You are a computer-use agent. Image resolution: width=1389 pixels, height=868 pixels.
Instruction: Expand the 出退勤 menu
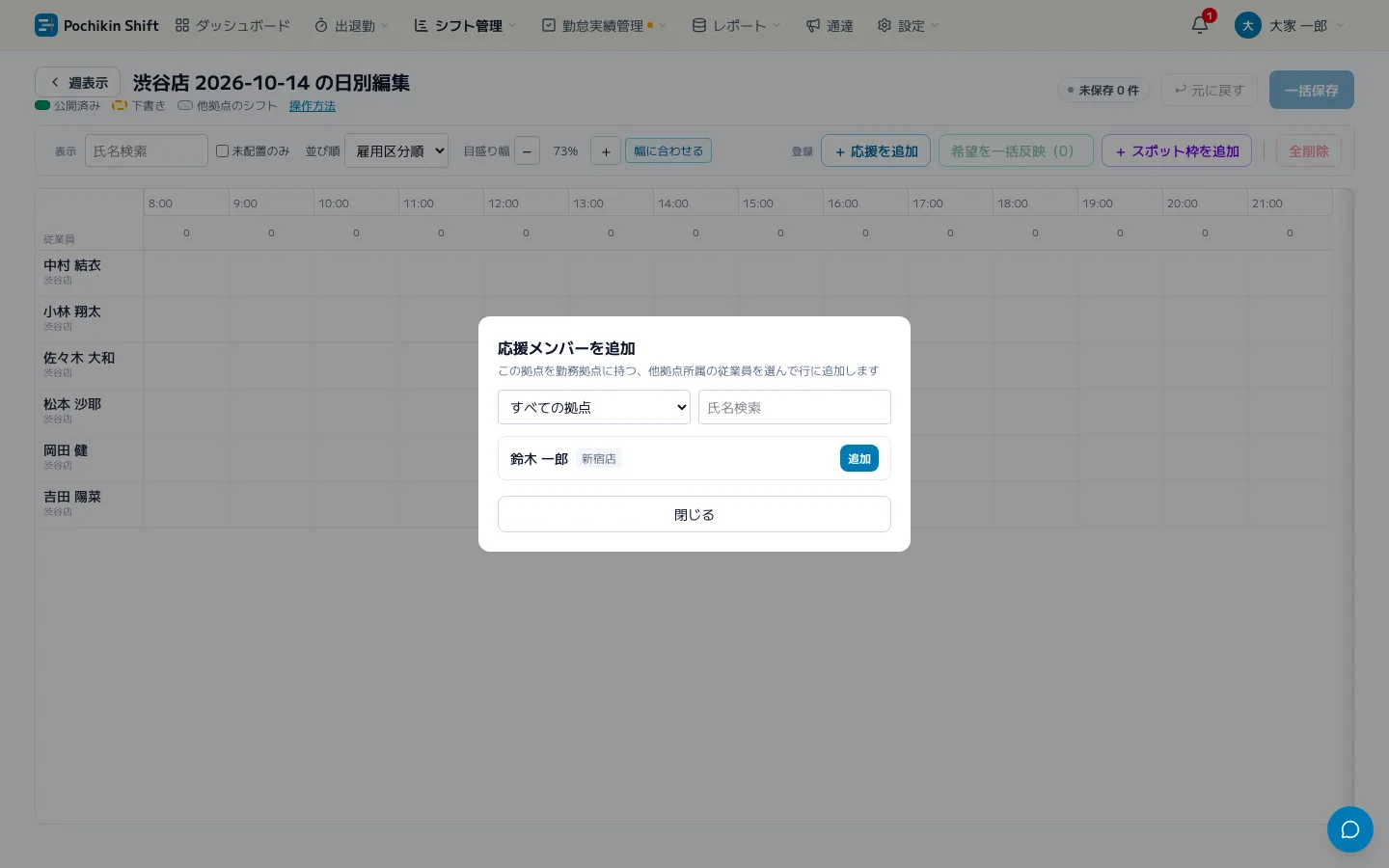[x=352, y=26]
